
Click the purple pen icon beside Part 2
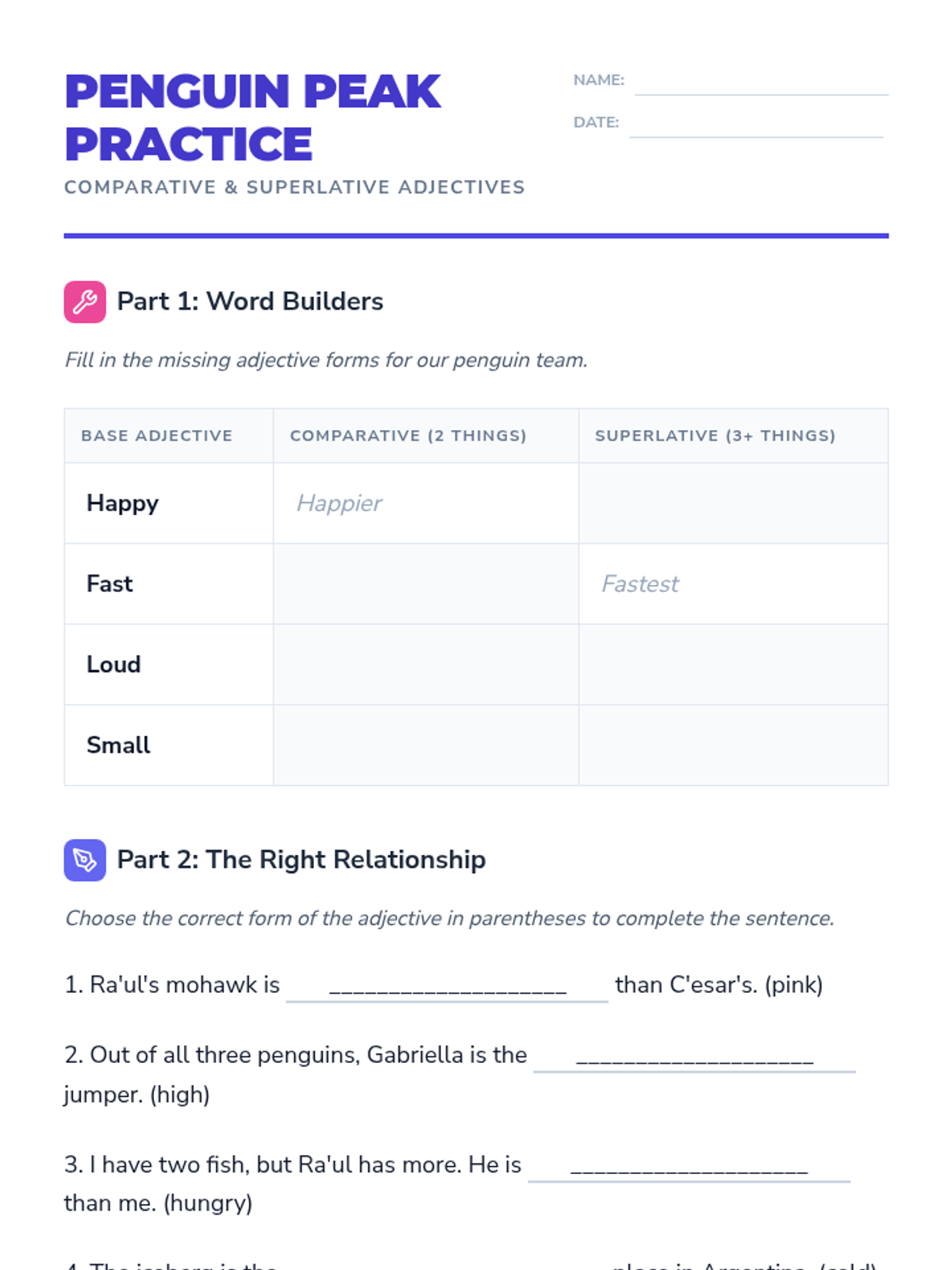(x=85, y=860)
